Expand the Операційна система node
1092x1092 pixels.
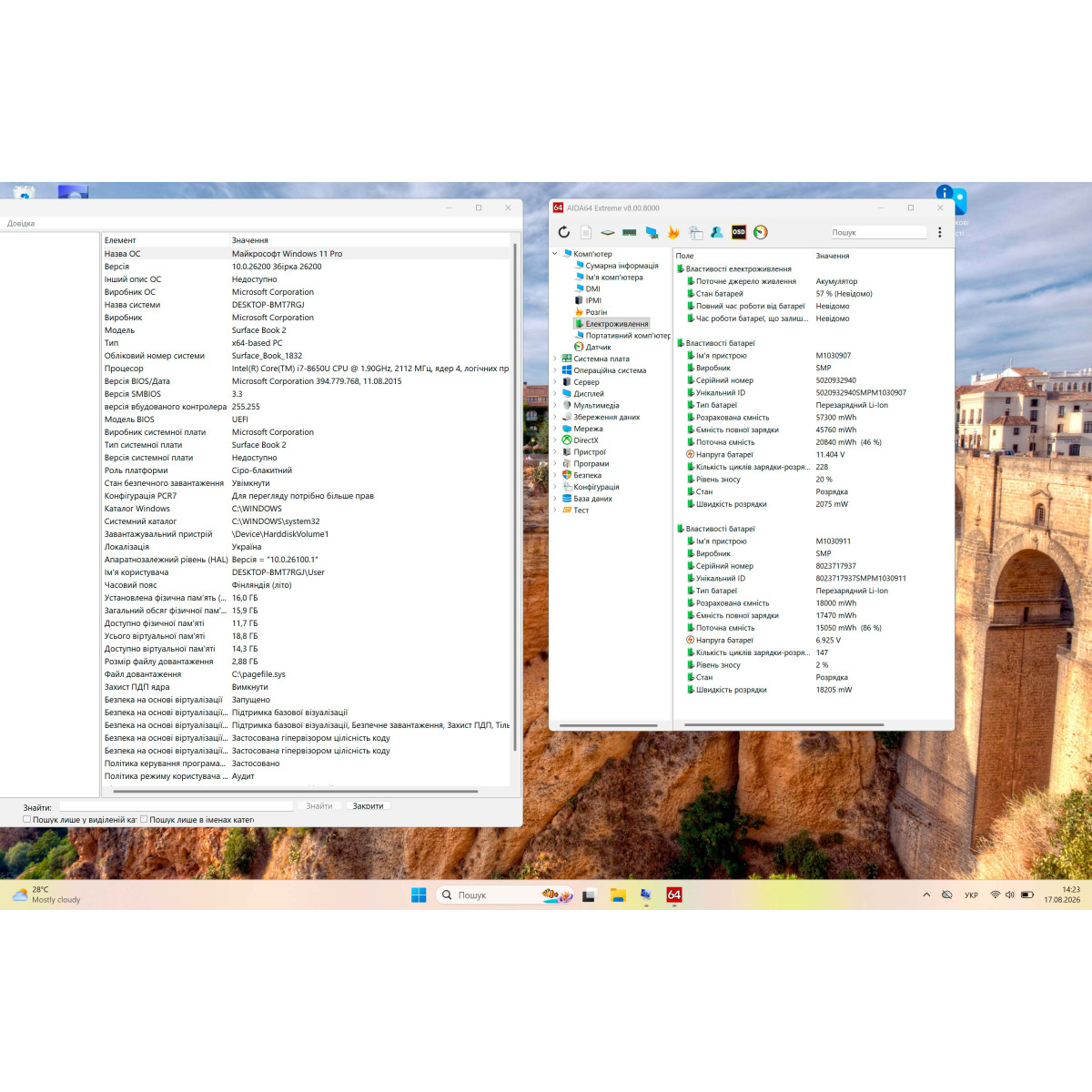pyautogui.click(x=555, y=370)
